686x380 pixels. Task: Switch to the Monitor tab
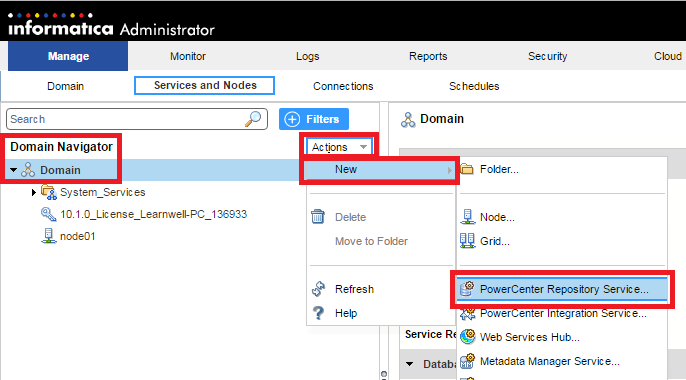click(188, 56)
